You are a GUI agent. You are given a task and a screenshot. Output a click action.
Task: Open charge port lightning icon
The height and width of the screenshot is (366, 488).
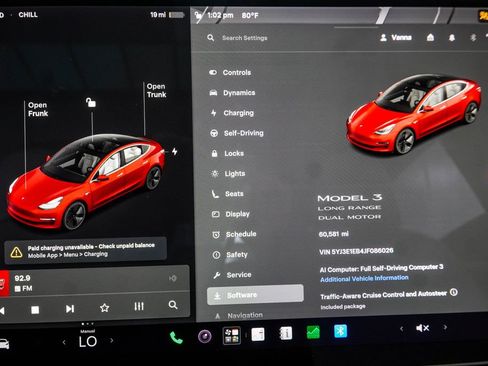pyautogui.click(x=175, y=152)
